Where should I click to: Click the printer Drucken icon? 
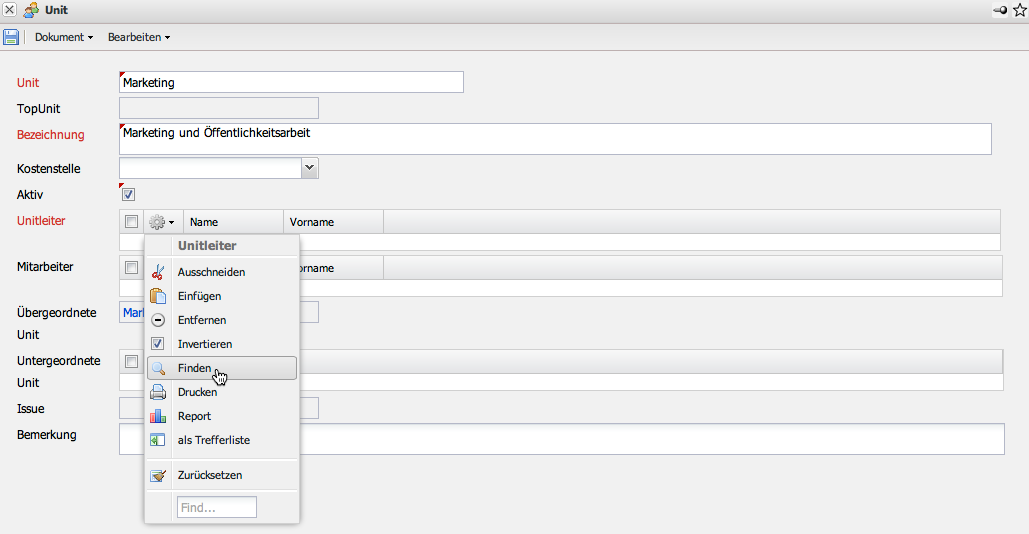tap(158, 392)
